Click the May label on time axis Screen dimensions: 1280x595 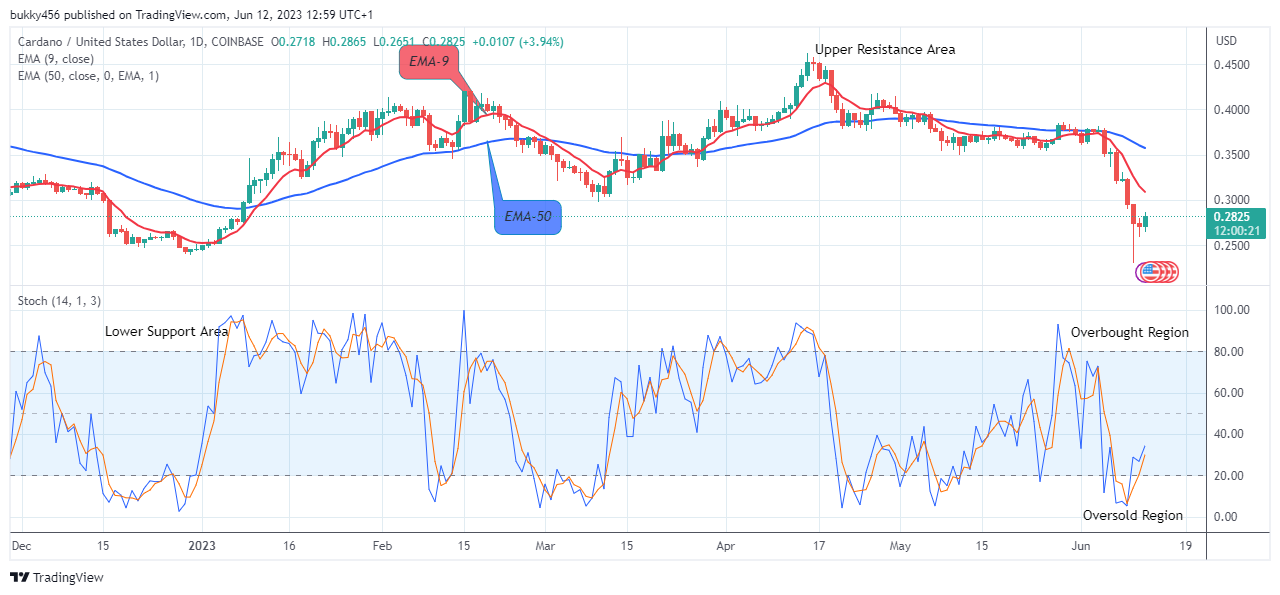point(901,547)
